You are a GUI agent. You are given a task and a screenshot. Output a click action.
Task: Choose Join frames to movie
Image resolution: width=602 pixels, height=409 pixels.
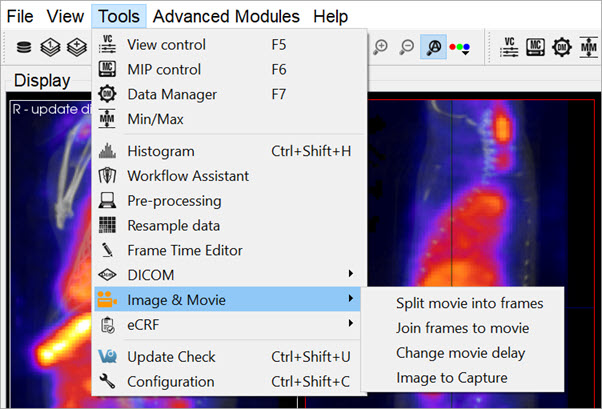(462, 328)
